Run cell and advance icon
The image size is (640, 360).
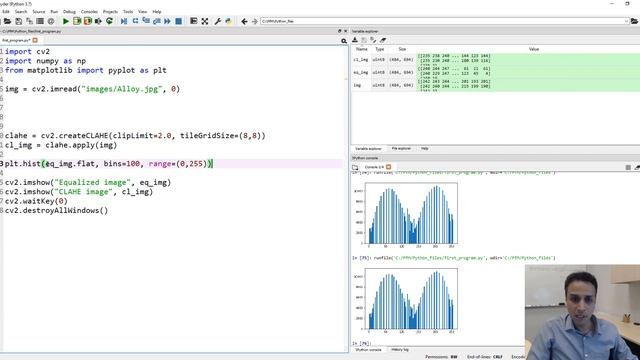point(87,21)
